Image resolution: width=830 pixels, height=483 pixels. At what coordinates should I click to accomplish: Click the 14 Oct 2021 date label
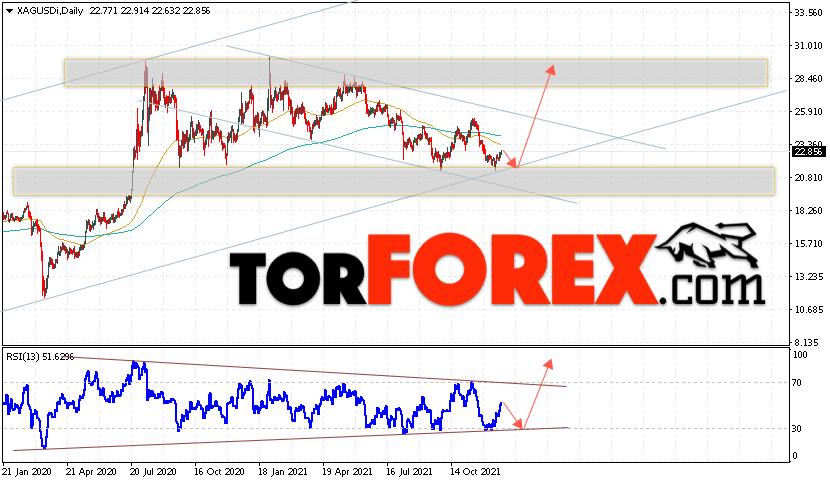tap(475, 471)
